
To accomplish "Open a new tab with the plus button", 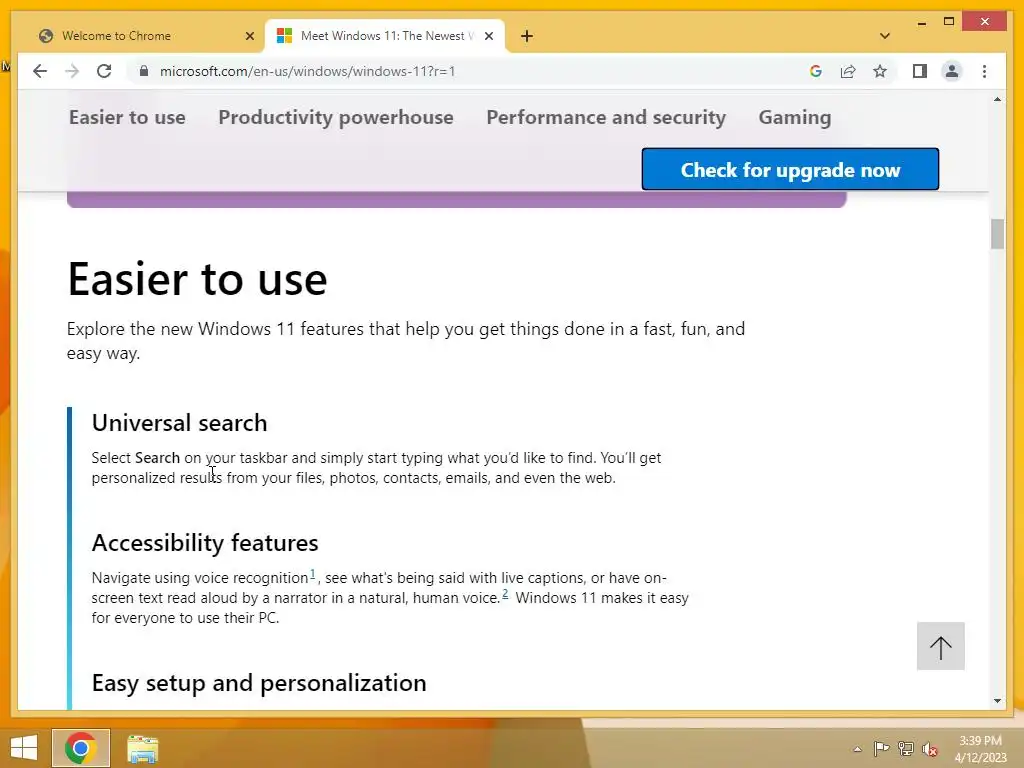I will tap(527, 36).
